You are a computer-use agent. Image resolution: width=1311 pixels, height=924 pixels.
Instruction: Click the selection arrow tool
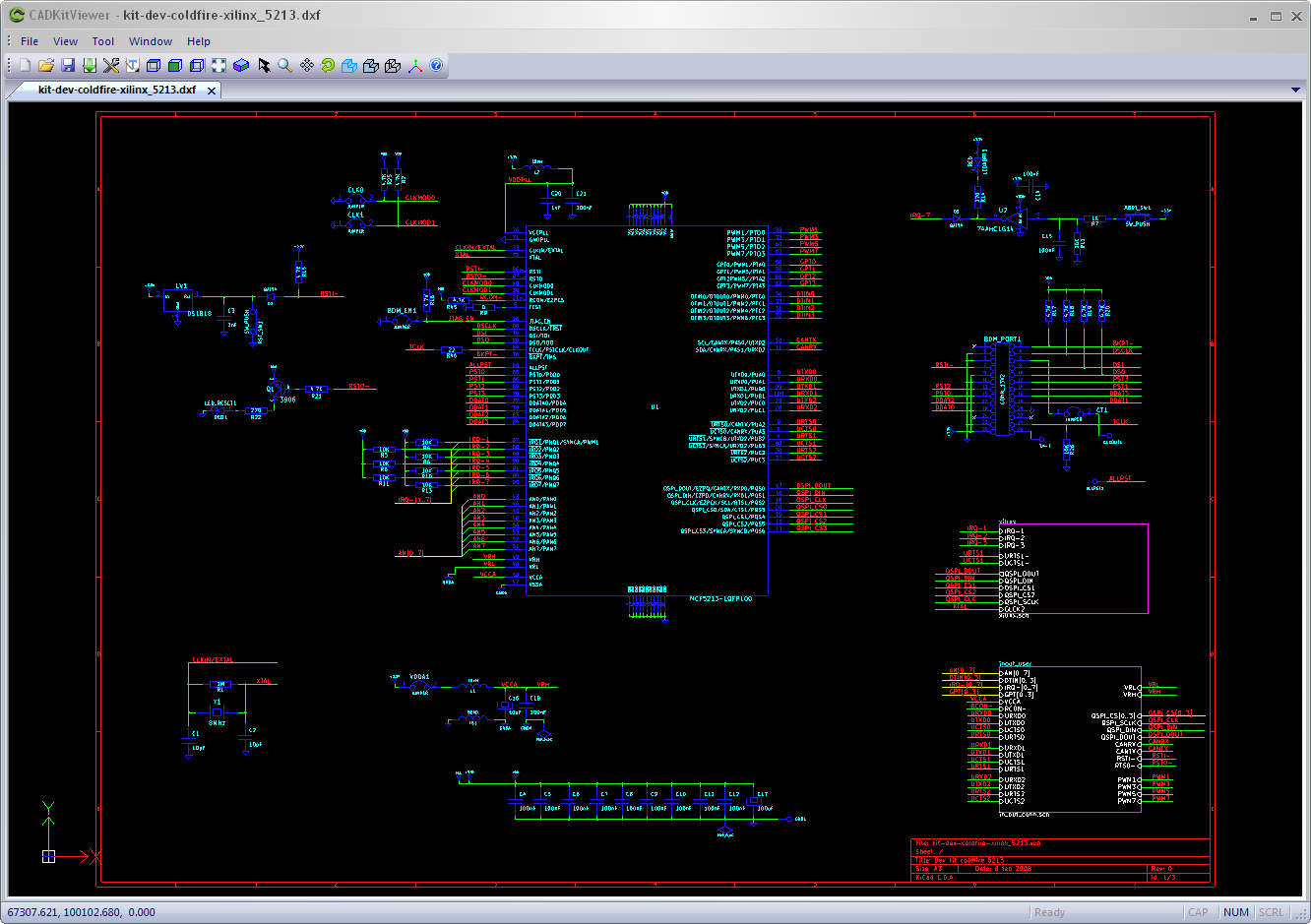tap(262, 65)
